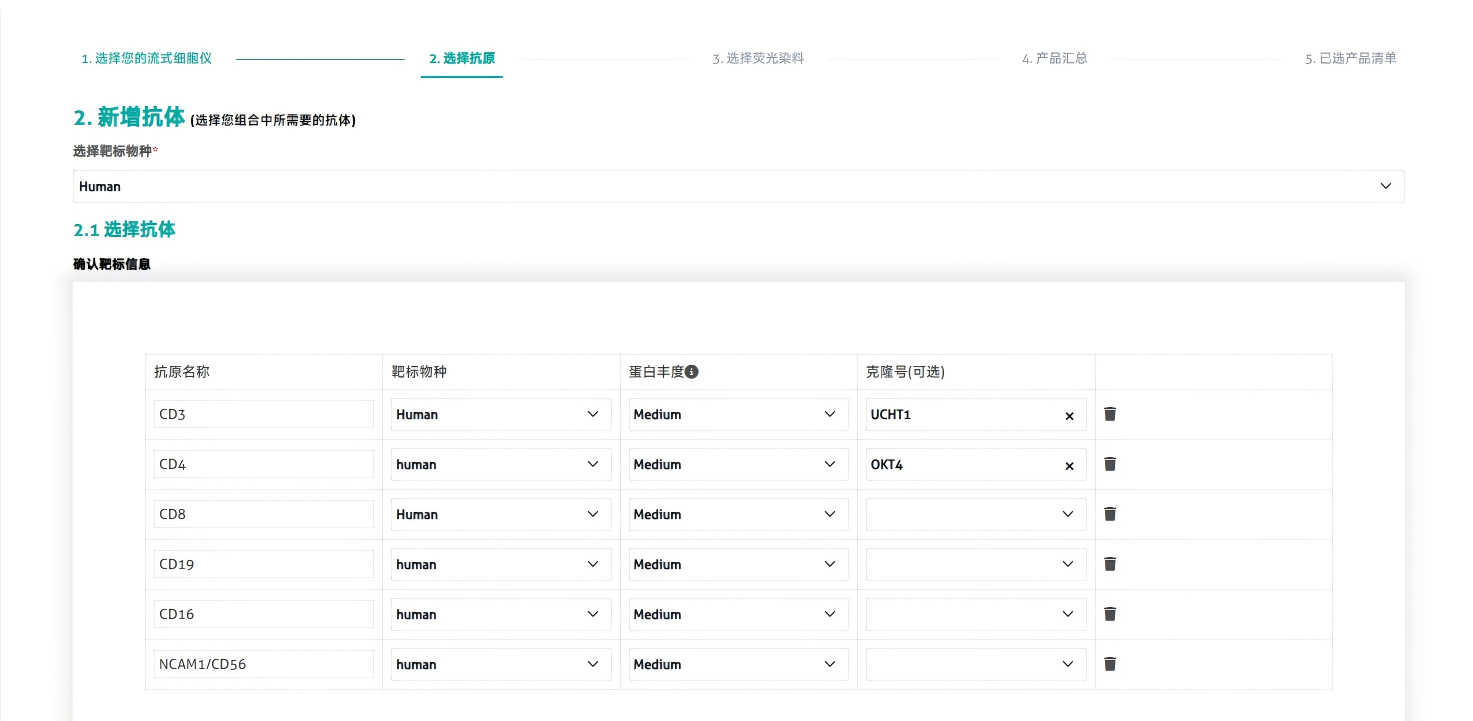Viewport: 1473px width, 721px height.
Task: Switch to step 3 选择荧光染料
Action: click(758, 59)
